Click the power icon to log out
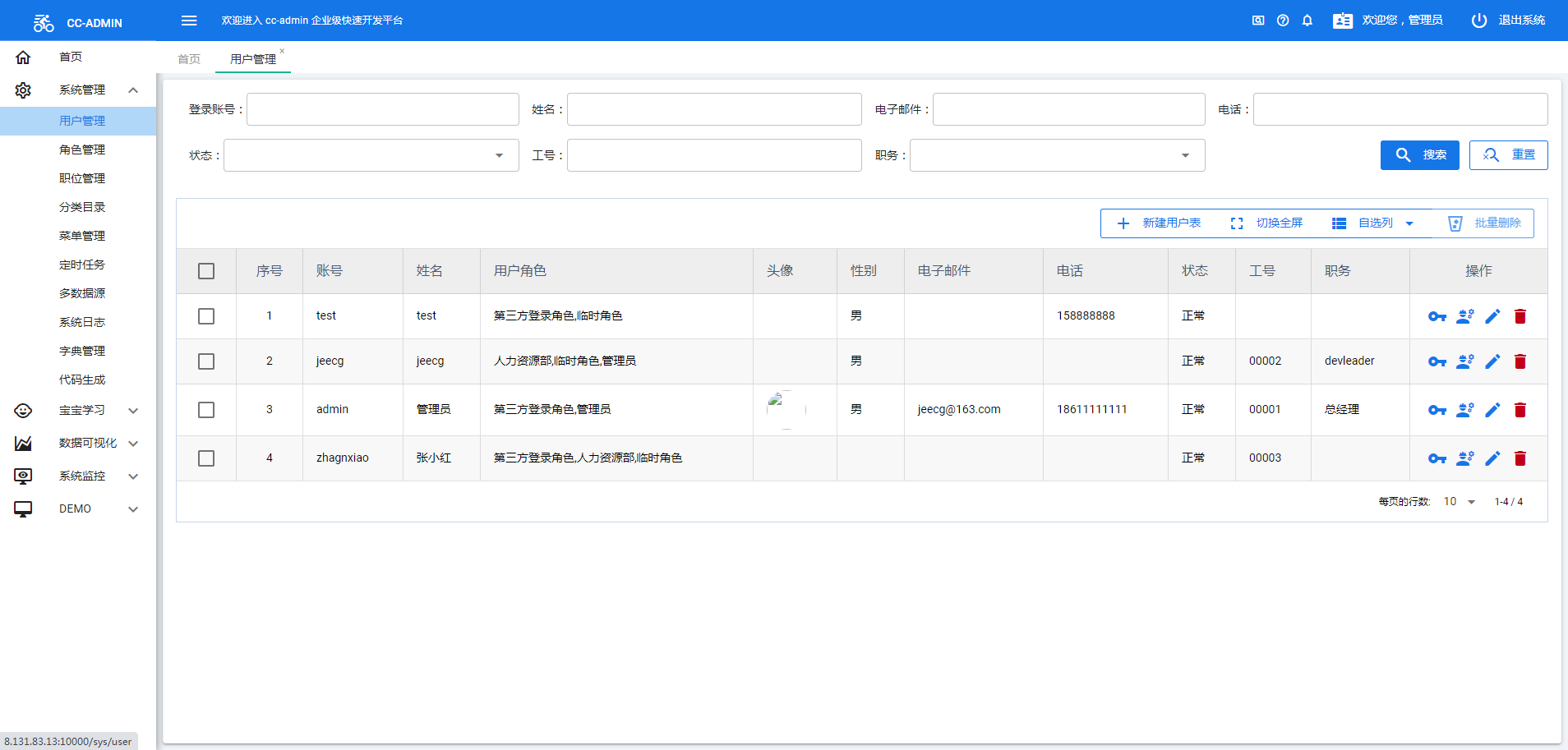The image size is (1568, 750). click(1479, 21)
